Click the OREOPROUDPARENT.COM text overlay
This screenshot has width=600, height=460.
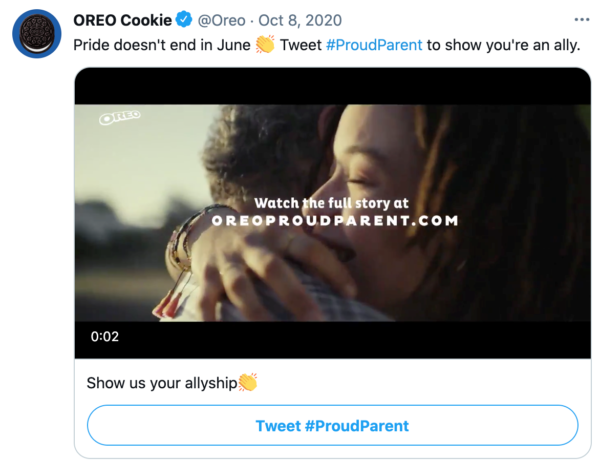(335, 221)
